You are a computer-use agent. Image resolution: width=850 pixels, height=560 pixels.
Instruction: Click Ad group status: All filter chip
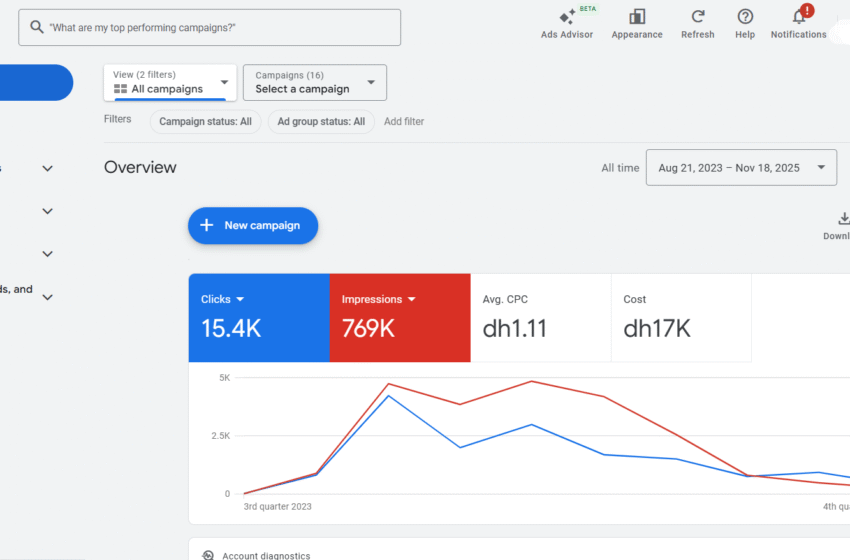click(x=320, y=122)
